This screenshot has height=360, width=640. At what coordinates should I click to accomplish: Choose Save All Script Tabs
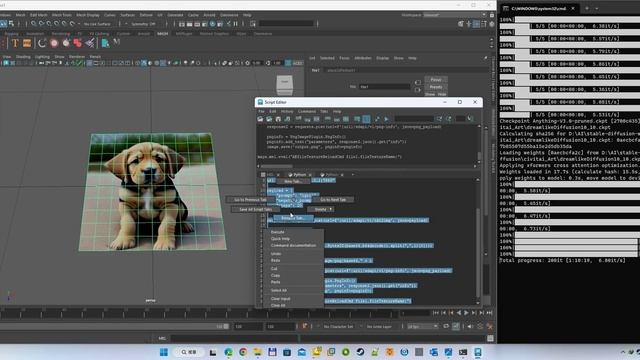click(x=256, y=209)
